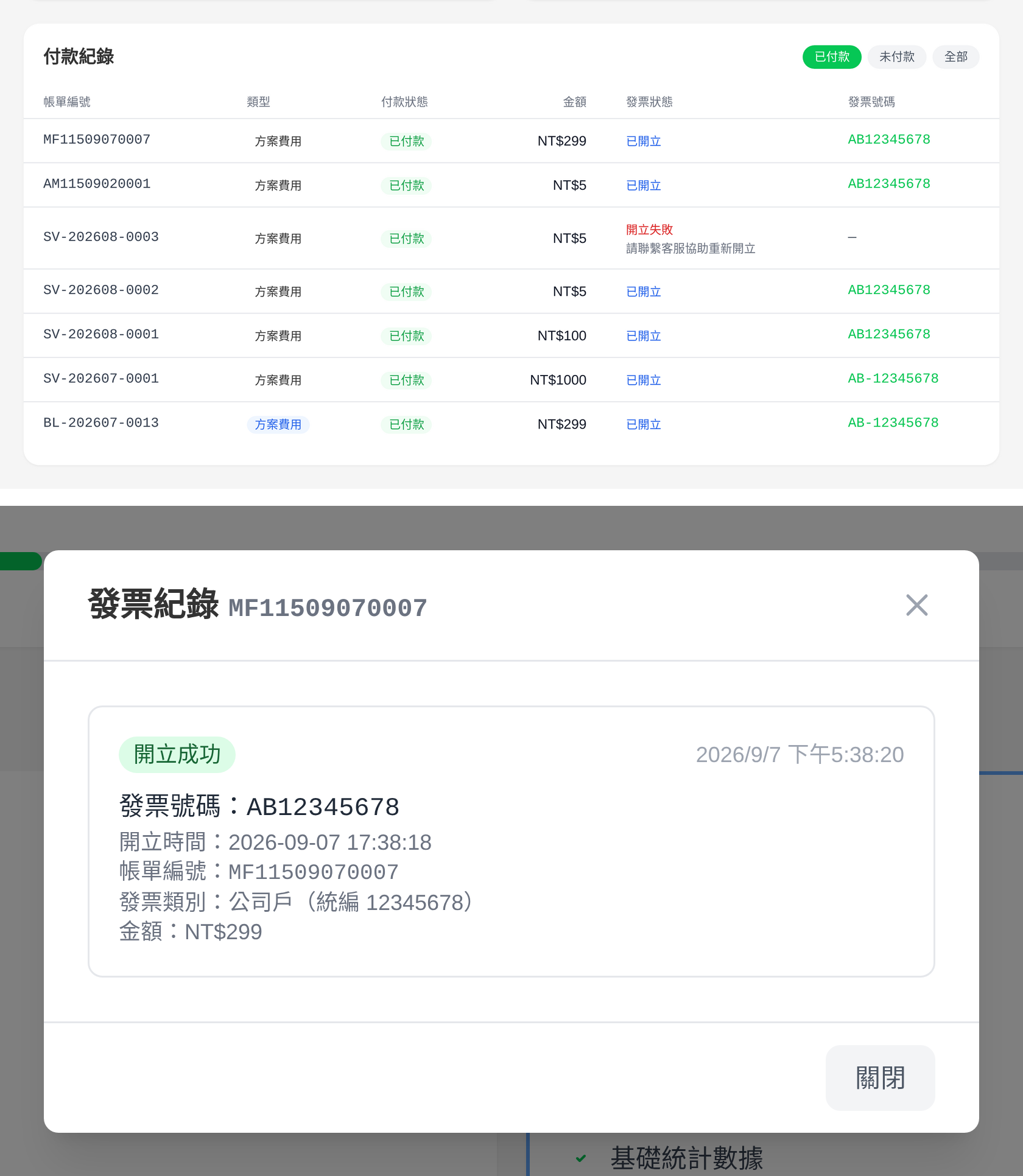Open 已開立 link for MF11509070007

644,141
